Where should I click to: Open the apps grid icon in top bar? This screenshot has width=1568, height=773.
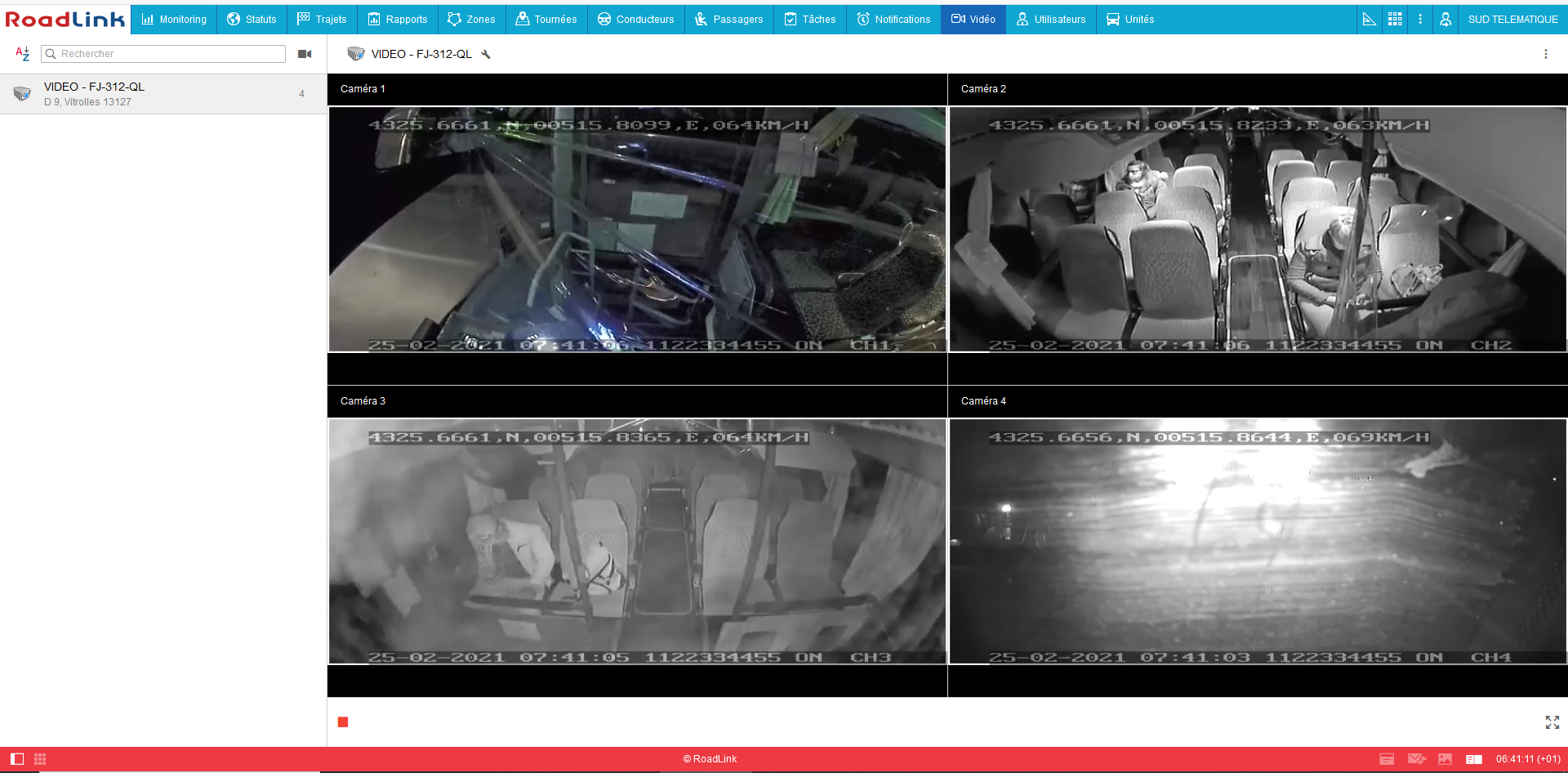(x=1395, y=19)
